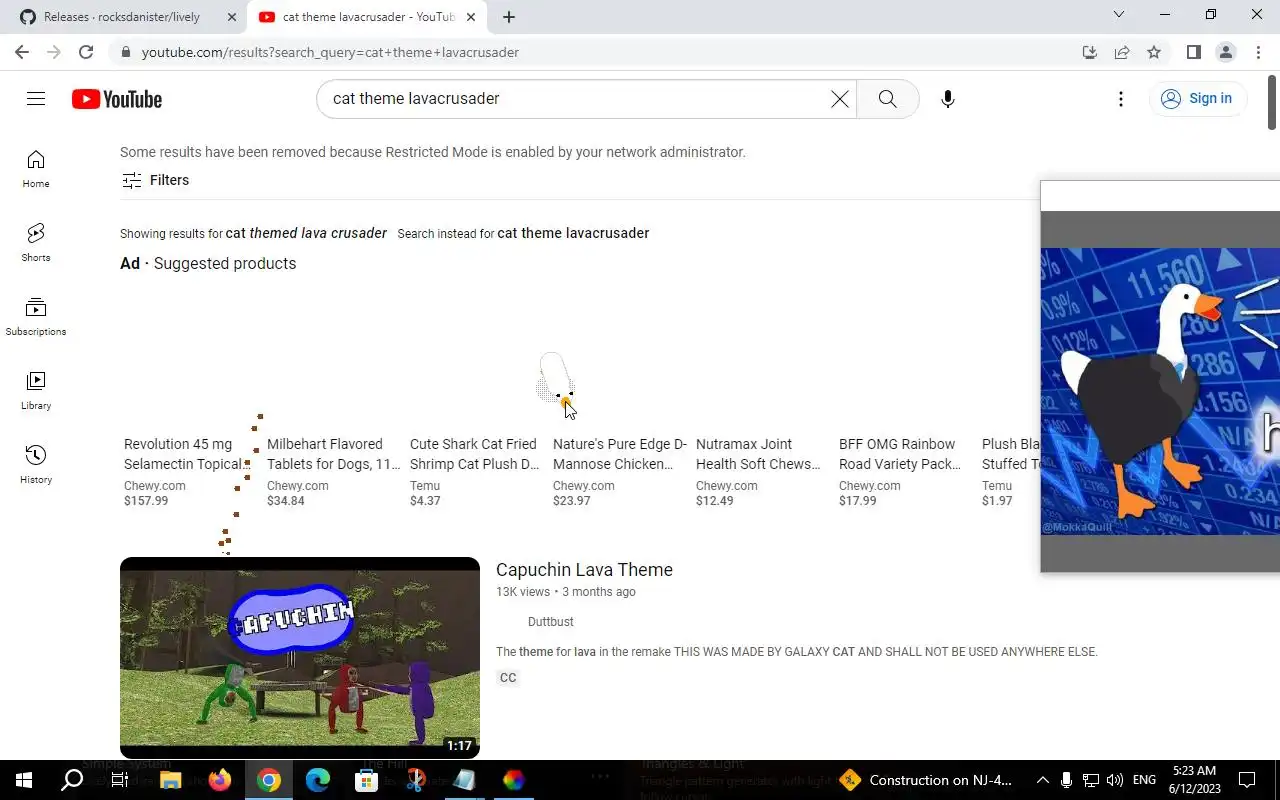Open Nutramax Joint Health Soft Chews ad
The height and width of the screenshot is (800, 1280).
click(758, 454)
